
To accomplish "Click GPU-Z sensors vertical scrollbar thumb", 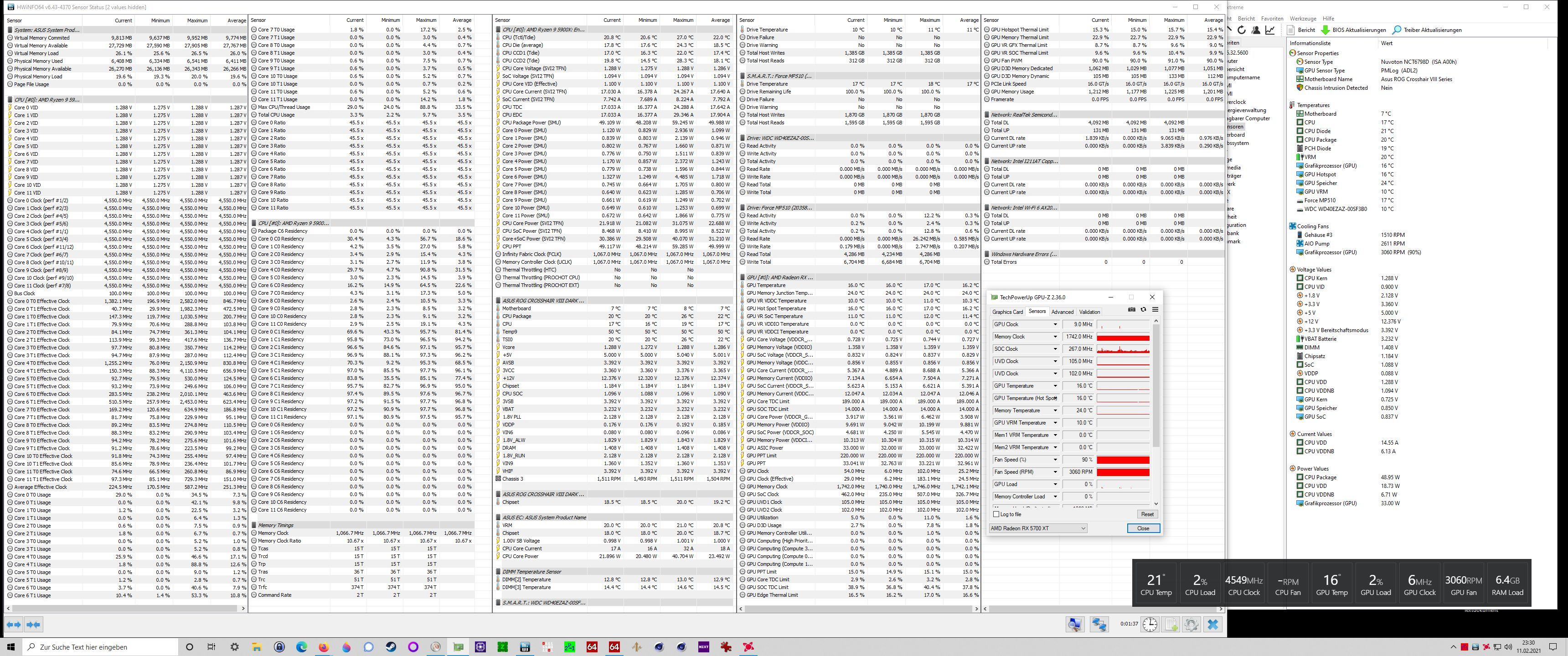I will 1156,386.
